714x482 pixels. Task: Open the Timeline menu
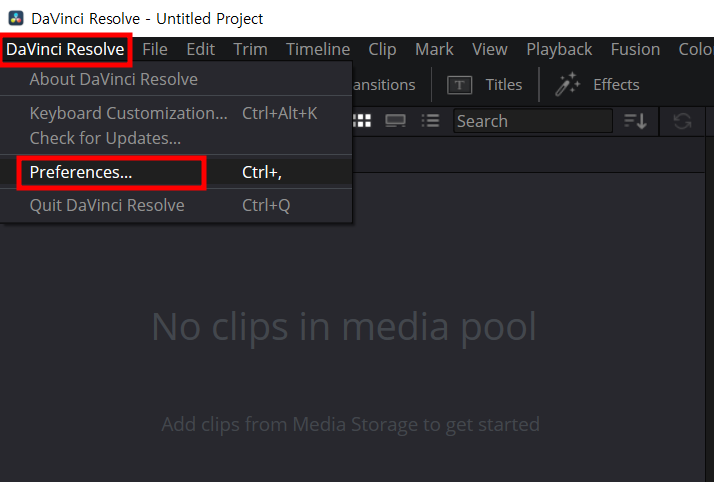coord(318,49)
